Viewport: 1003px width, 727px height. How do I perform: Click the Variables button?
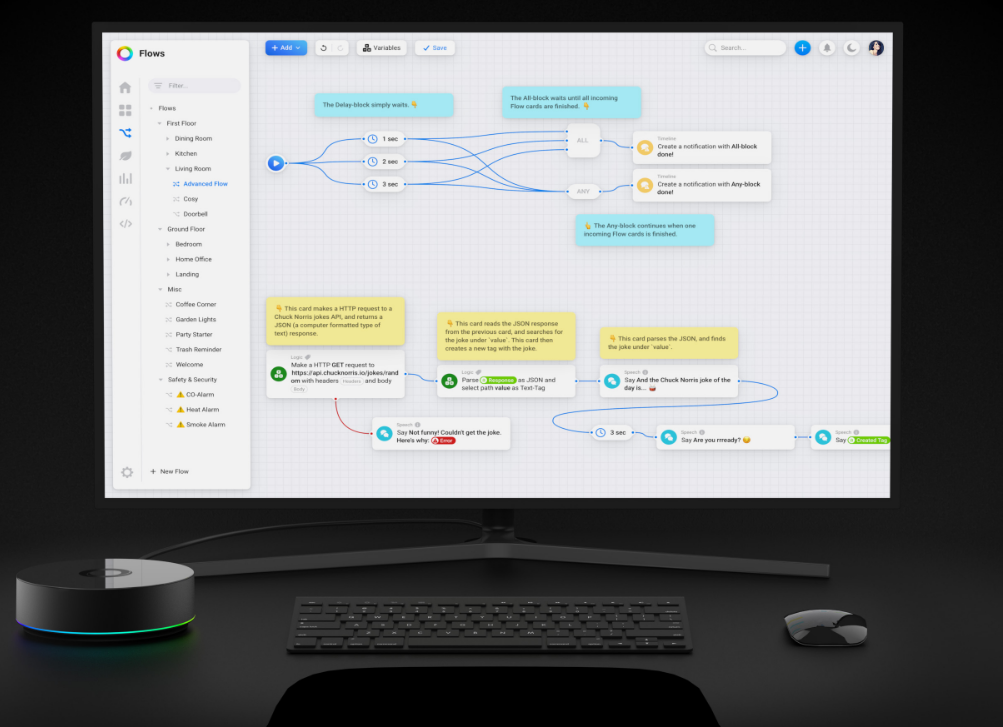click(x=382, y=48)
